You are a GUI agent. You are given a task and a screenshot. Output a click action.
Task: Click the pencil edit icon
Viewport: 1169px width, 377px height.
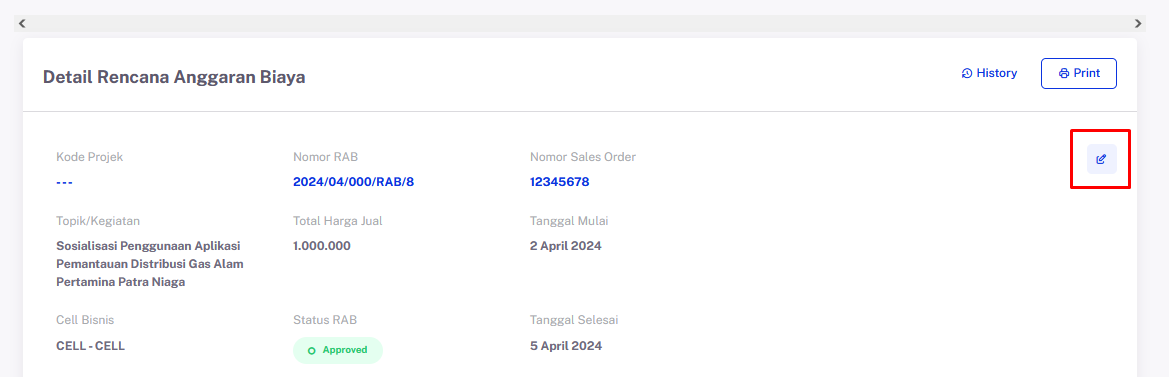coord(1101,159)
